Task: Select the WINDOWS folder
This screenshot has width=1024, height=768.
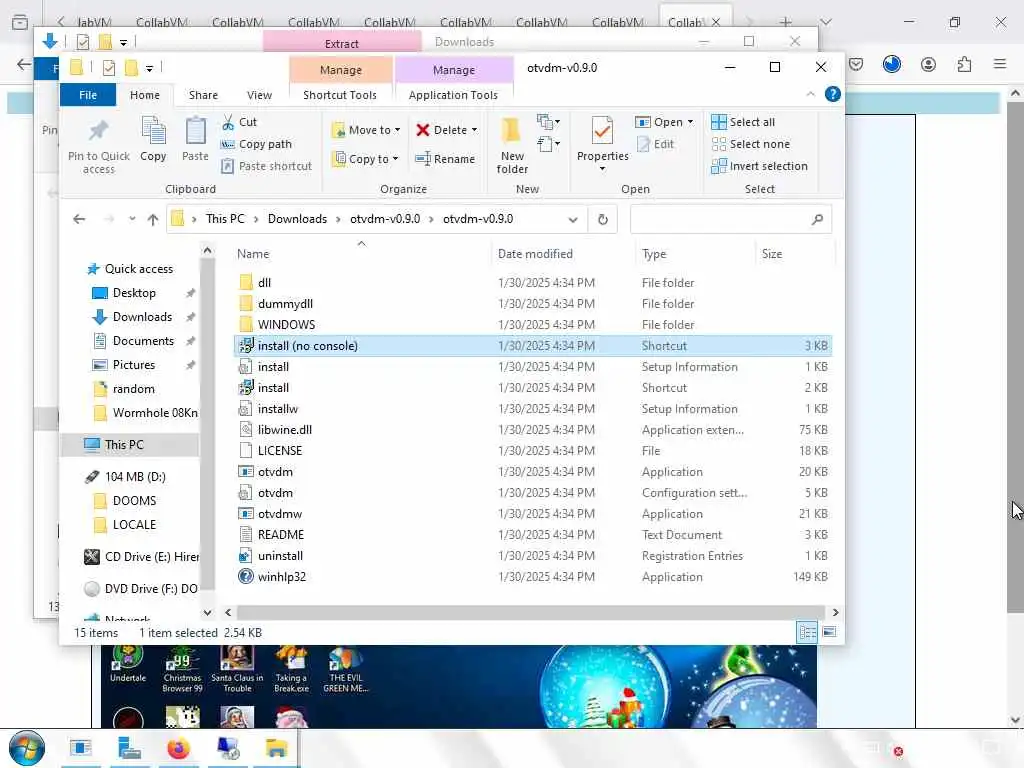Action: [x=533, y=325]
